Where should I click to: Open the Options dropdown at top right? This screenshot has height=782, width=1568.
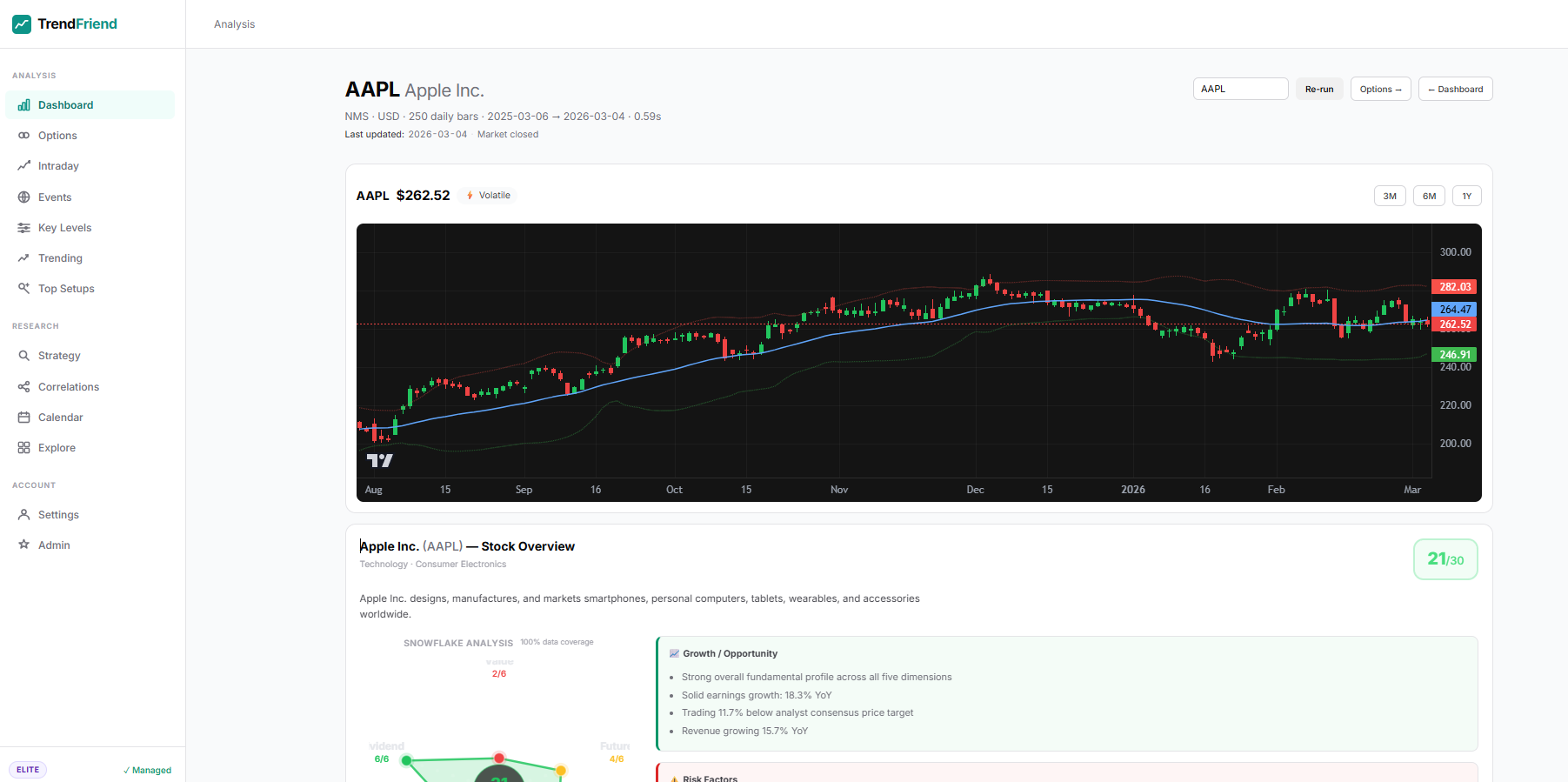pos(1381,90)
